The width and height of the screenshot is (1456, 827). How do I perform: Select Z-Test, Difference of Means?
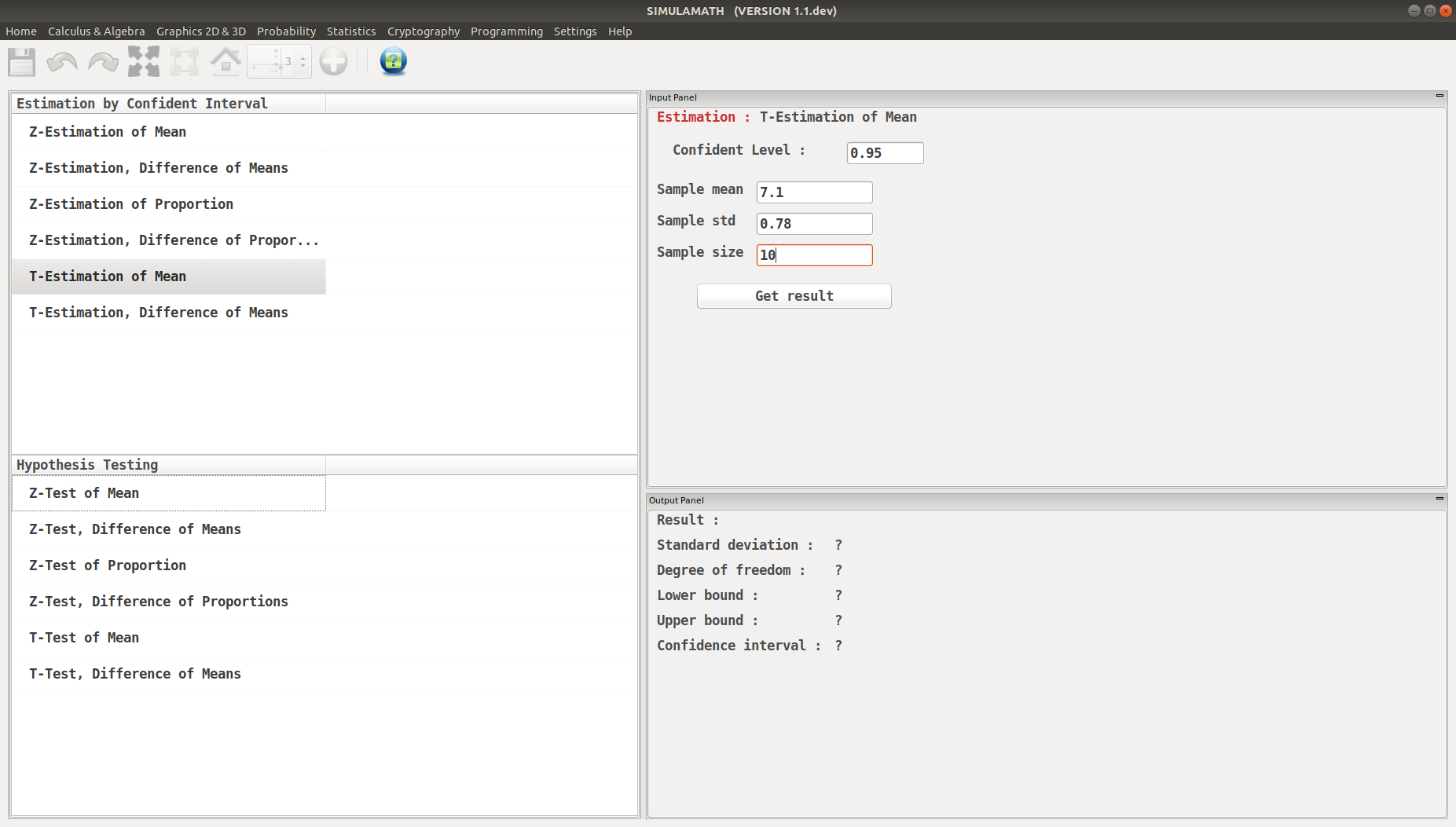coord(169,529)
